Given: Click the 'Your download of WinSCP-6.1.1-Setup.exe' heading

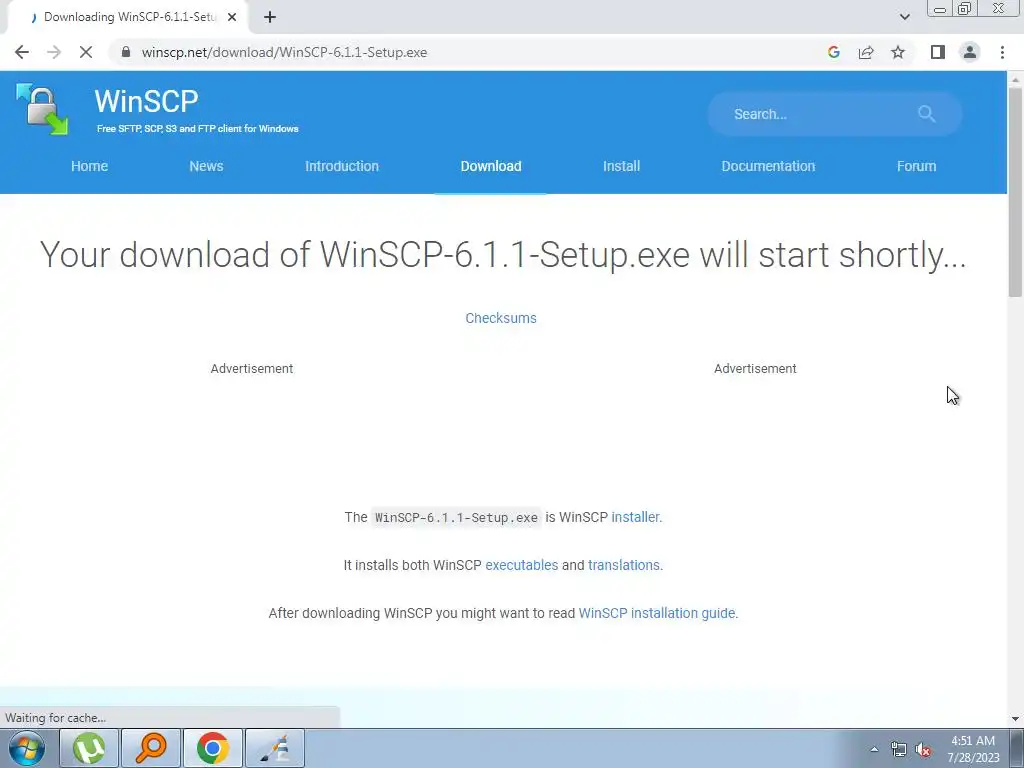Looking at the screenshot, I should click(503, 254).
